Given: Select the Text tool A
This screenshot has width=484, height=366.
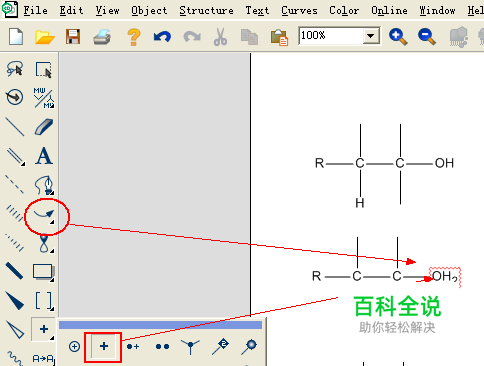Looking at the screenshot, I should pyautogui.click(x=44, y=156).
